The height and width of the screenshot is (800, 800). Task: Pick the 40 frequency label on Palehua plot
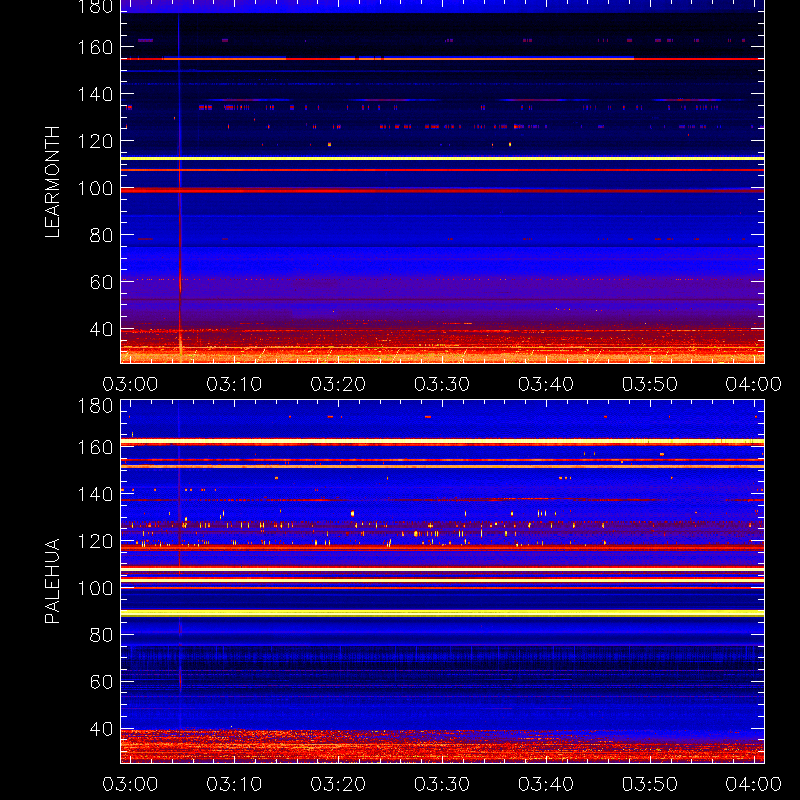101,729
